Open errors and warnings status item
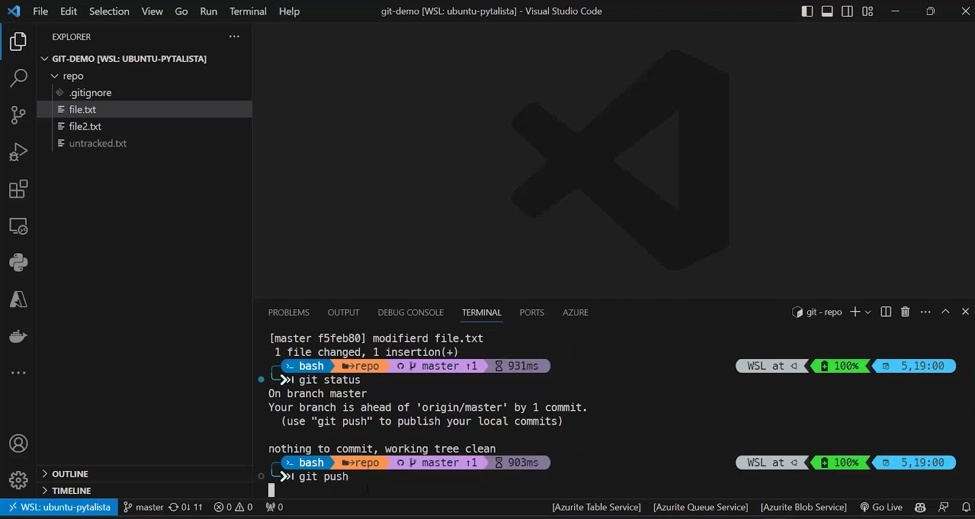 (x=233, y=507)
